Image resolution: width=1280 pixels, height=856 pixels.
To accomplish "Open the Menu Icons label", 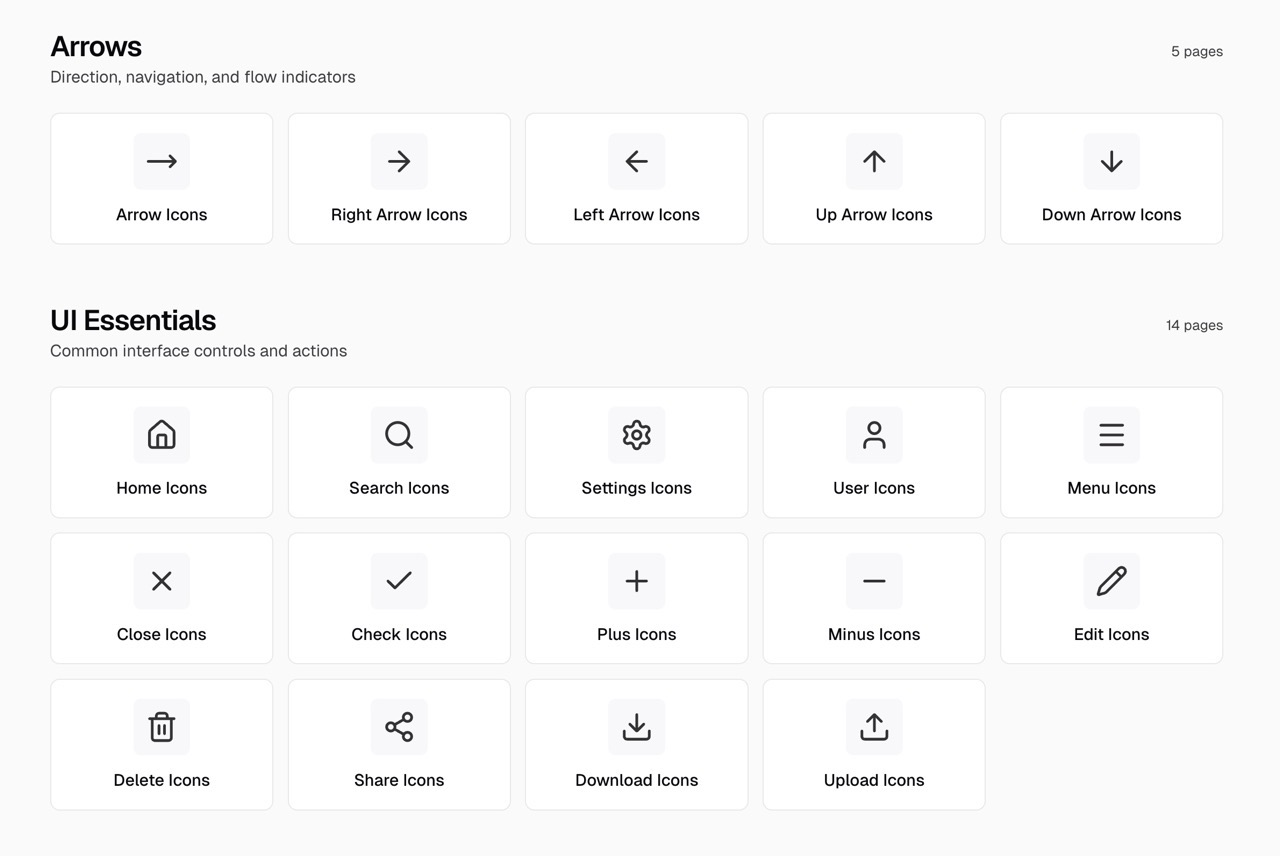I will tap(1111, 488).
